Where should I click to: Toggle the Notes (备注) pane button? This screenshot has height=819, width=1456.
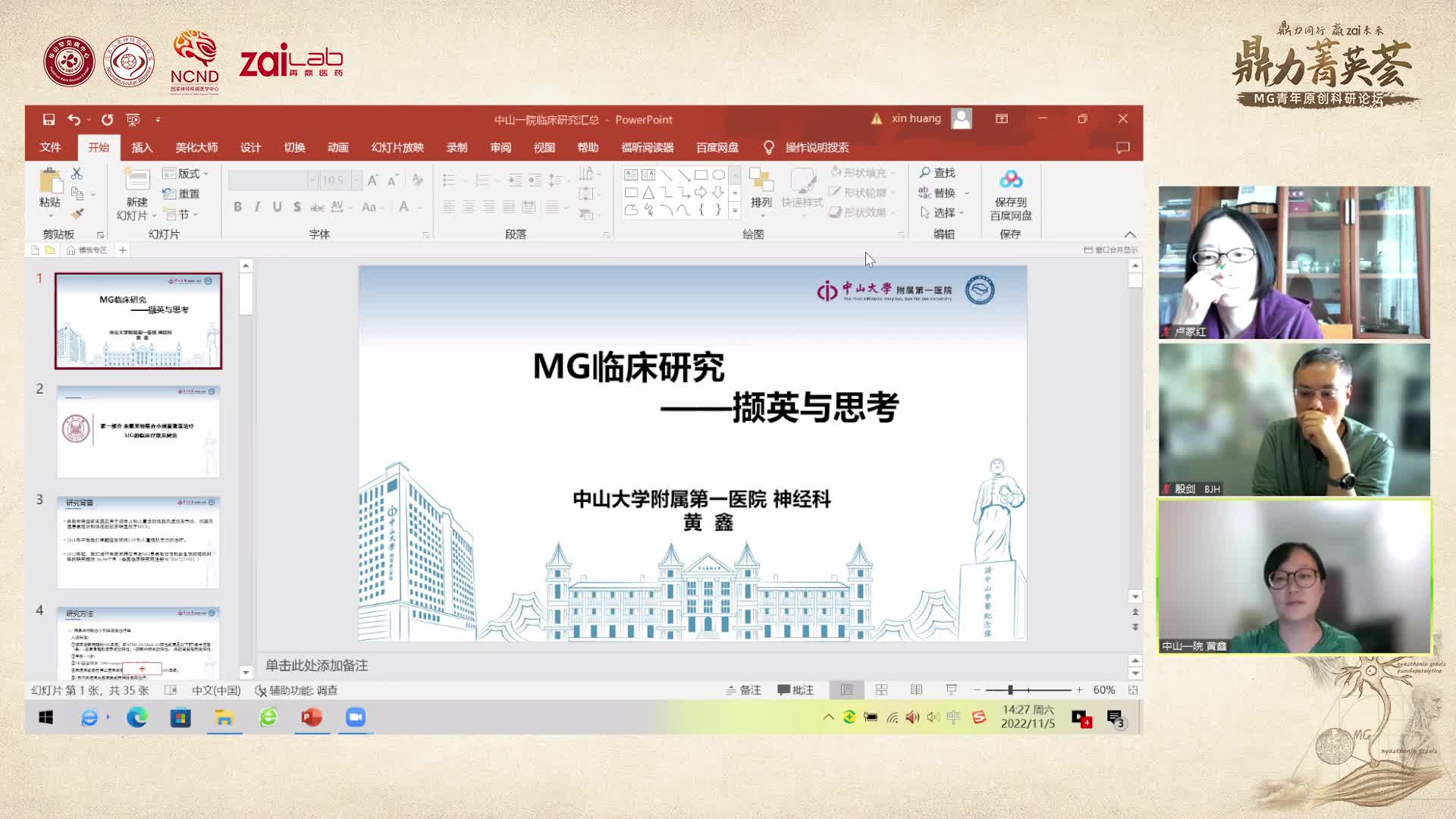pyautogui.click(x=743, y=690)
